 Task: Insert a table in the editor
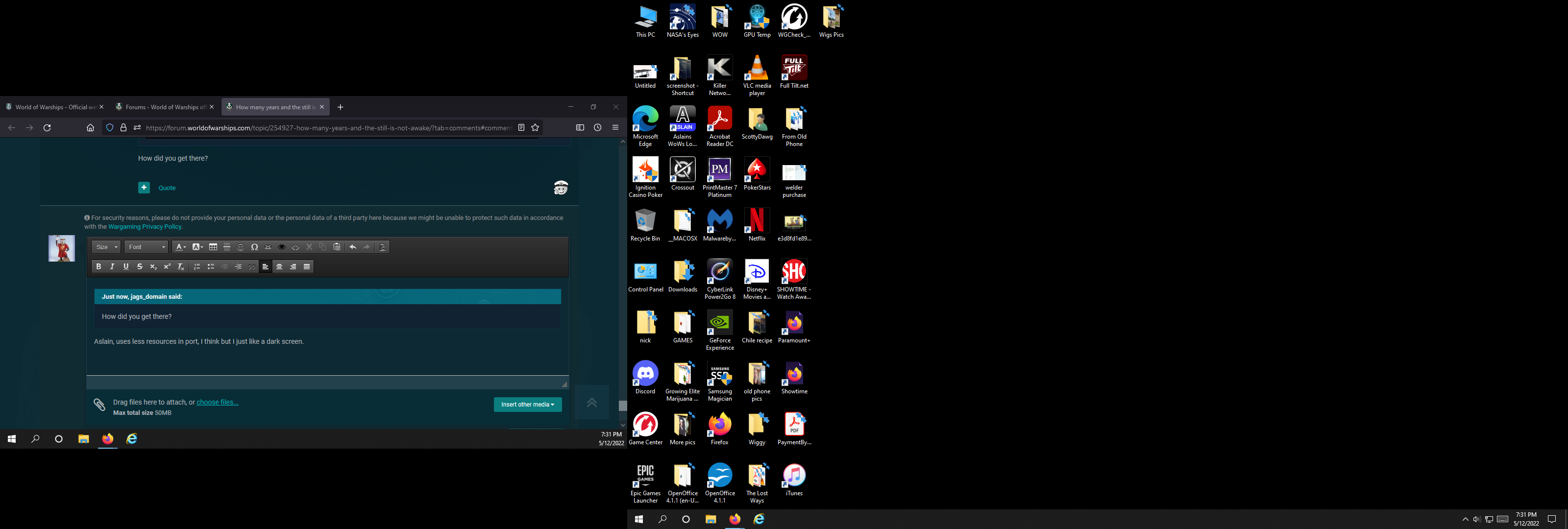pos(213,247)
